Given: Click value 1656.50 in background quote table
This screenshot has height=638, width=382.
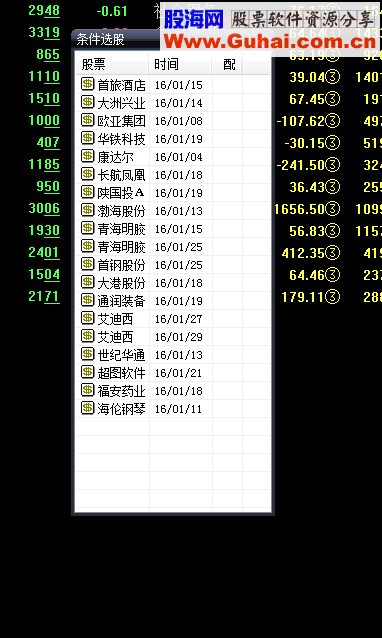Looking at the screenshot, I should click(x=299, y=209).
